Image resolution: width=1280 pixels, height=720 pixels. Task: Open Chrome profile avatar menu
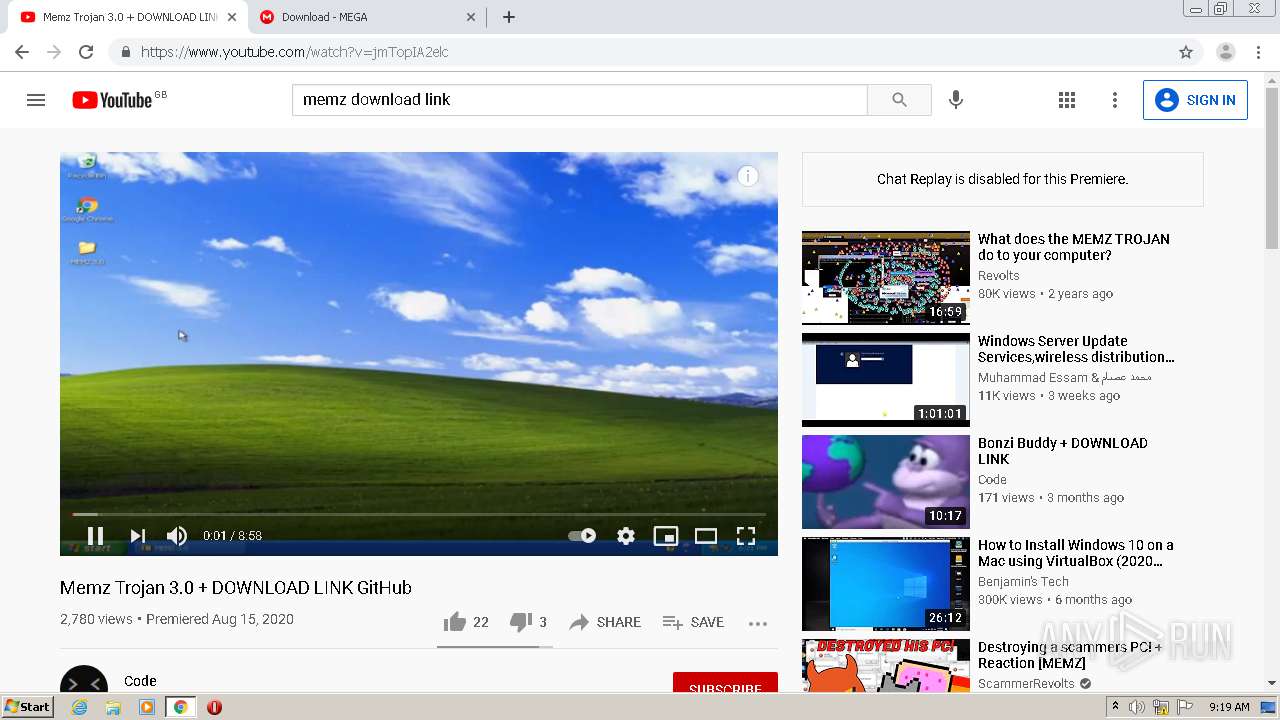(x=1226, y=52)
